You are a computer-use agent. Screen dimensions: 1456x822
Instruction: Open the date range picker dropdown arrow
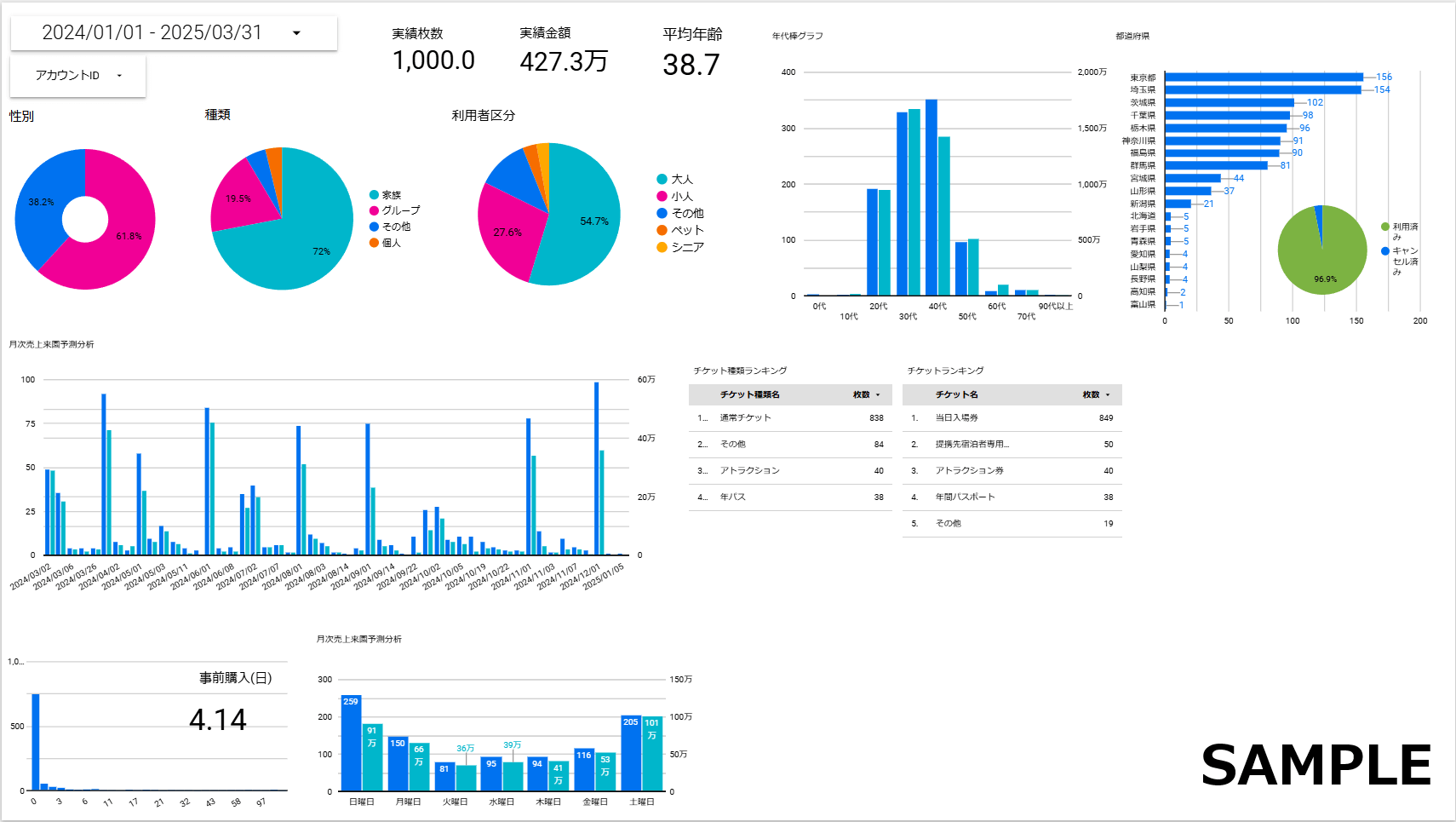click(296, 33)
